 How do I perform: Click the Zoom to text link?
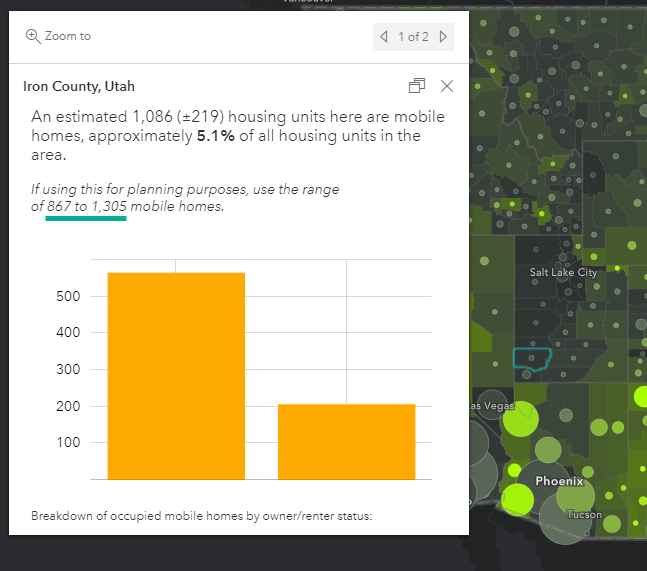(68, 36)
